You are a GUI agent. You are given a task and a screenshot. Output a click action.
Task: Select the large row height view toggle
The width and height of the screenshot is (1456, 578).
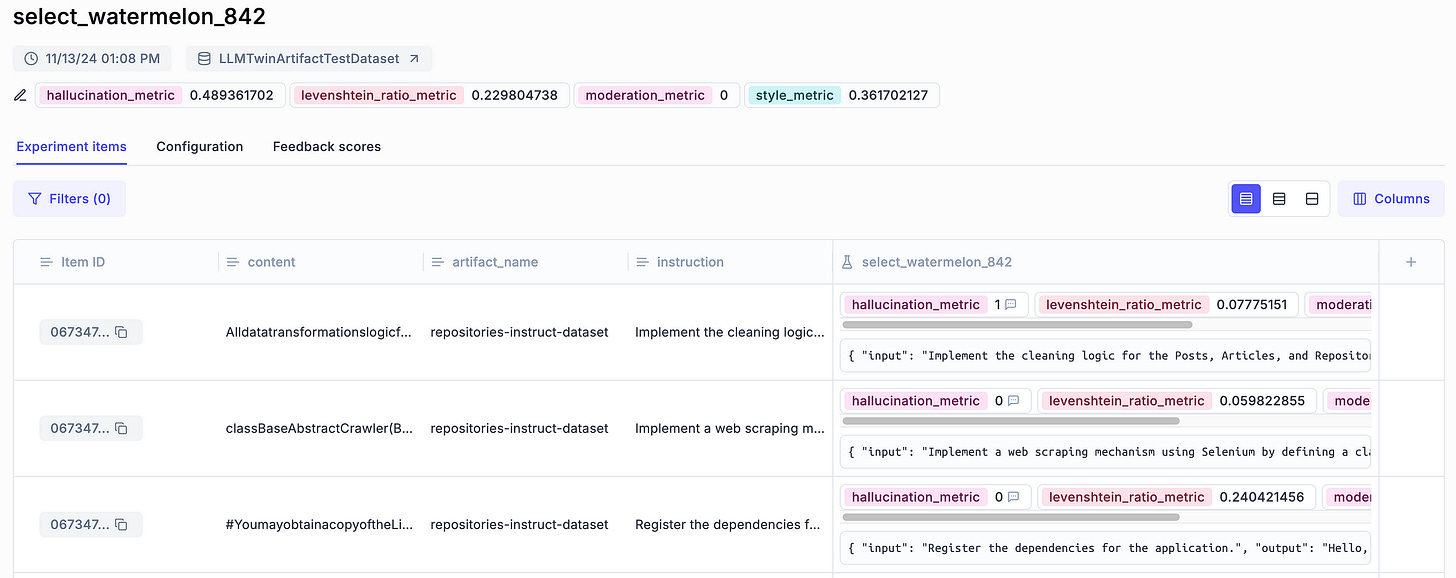click(x=1312, y=199)
